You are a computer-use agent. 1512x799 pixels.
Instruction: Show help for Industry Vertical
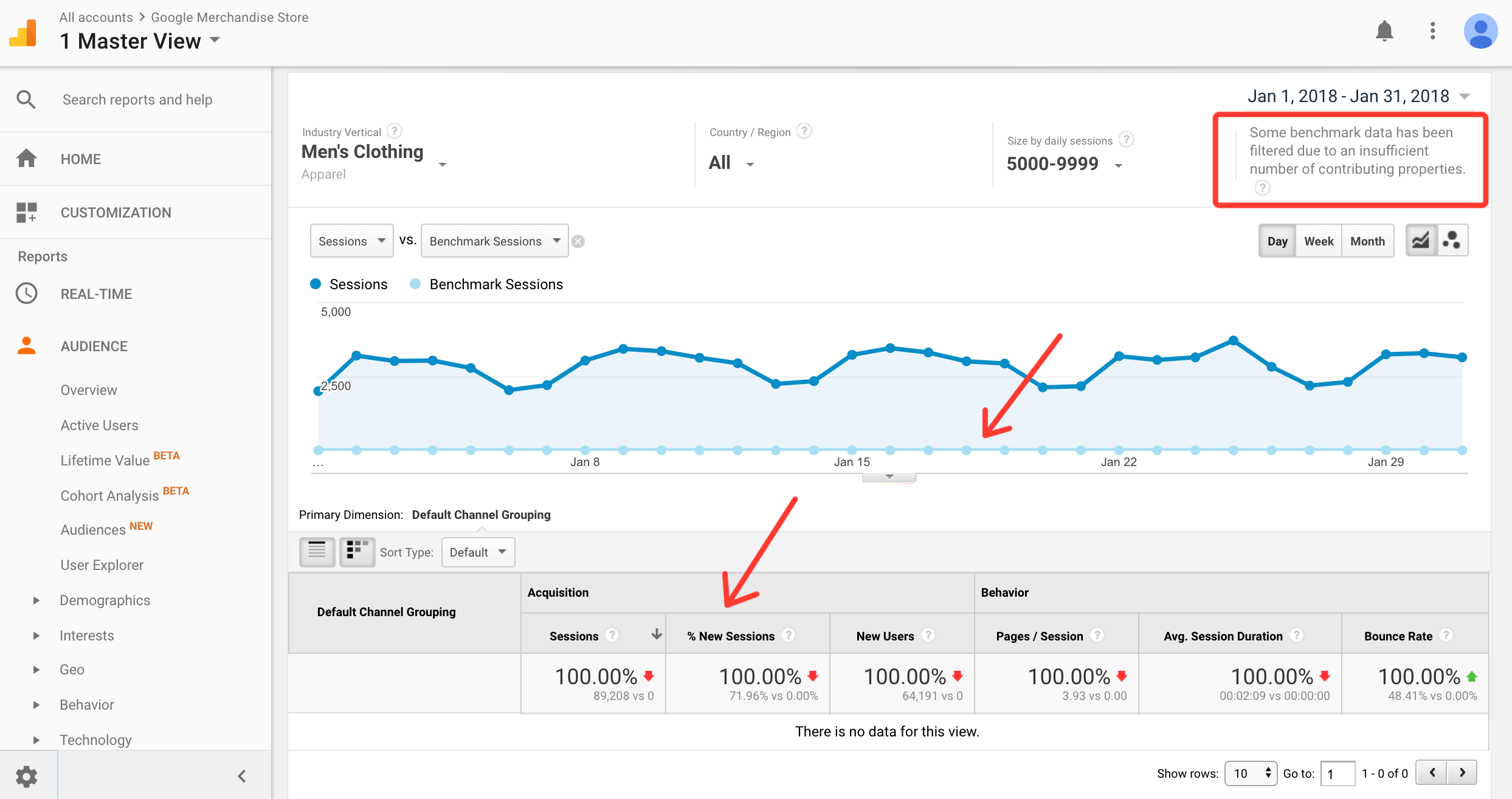(395, 131)
